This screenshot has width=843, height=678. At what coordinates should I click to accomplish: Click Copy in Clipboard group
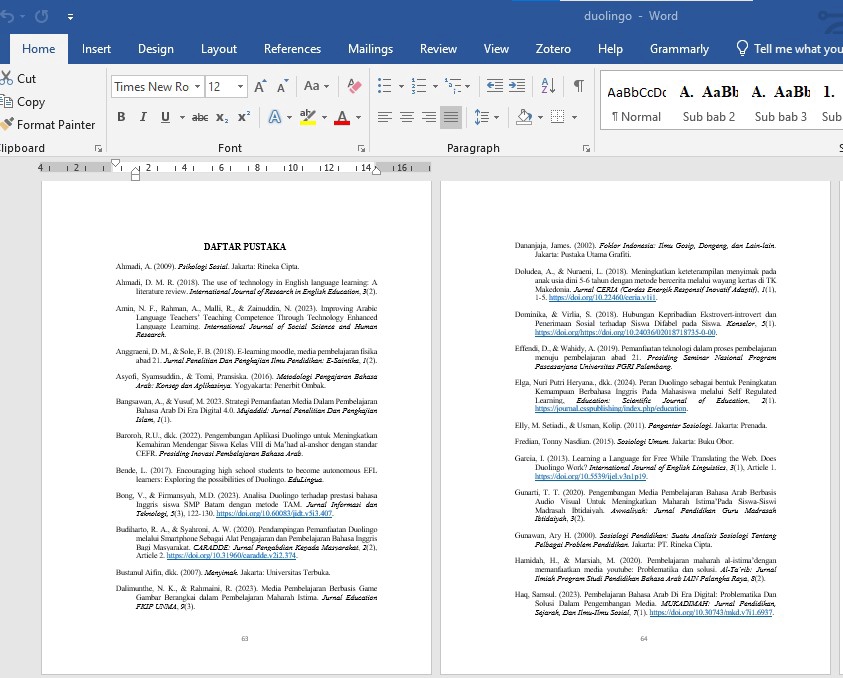point(23,102)
